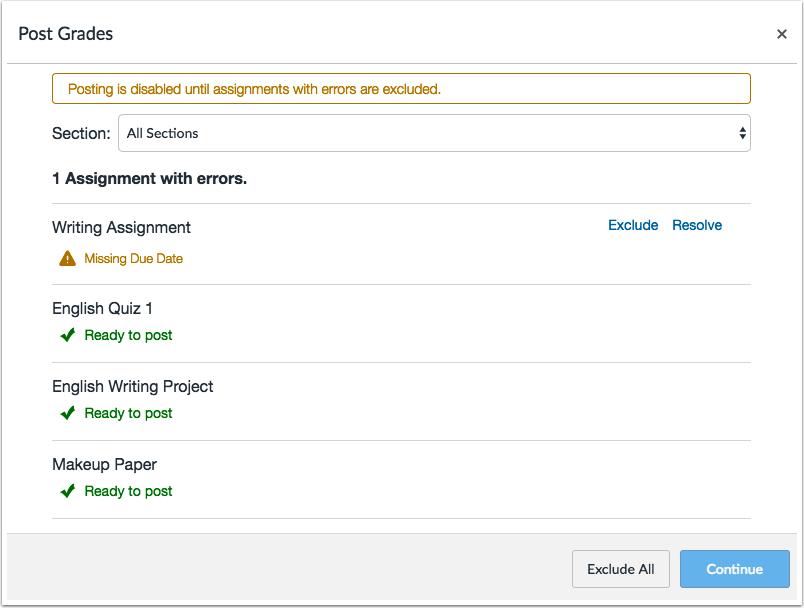Click the Missing Due Date warning triangle icon
Screen dimensions: 804x608
(x=67, y=258)
